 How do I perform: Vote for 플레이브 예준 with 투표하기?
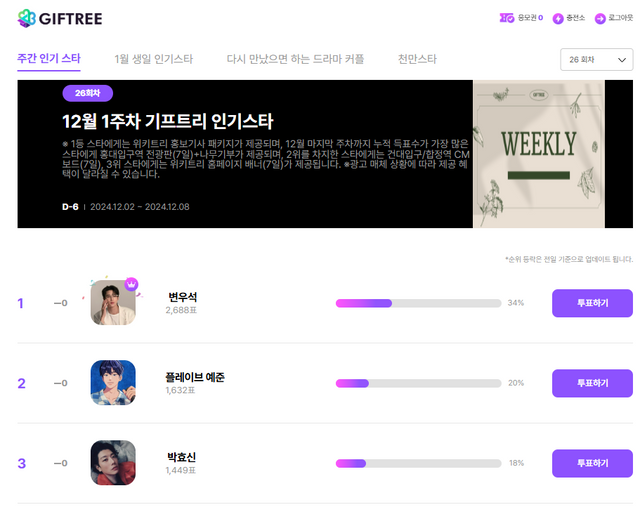[592, 383]
